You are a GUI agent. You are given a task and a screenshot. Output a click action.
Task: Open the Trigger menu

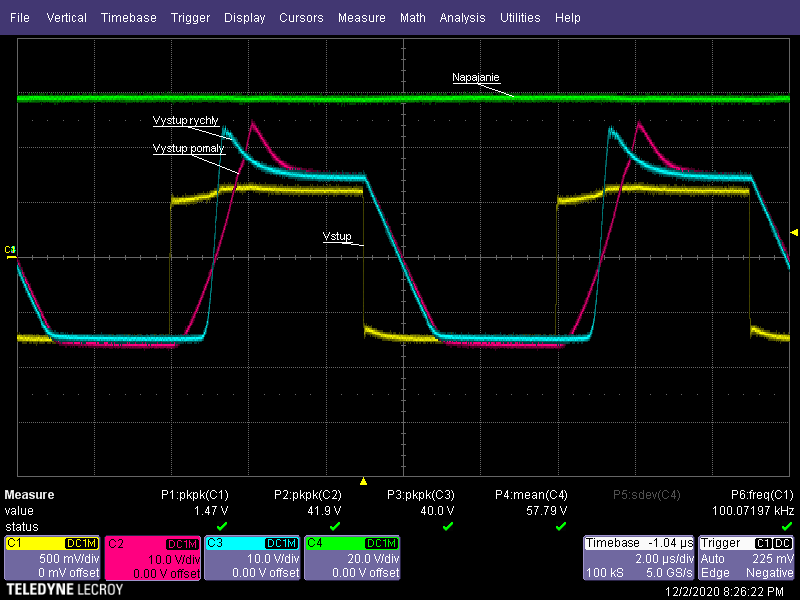(x=190, y=18)
